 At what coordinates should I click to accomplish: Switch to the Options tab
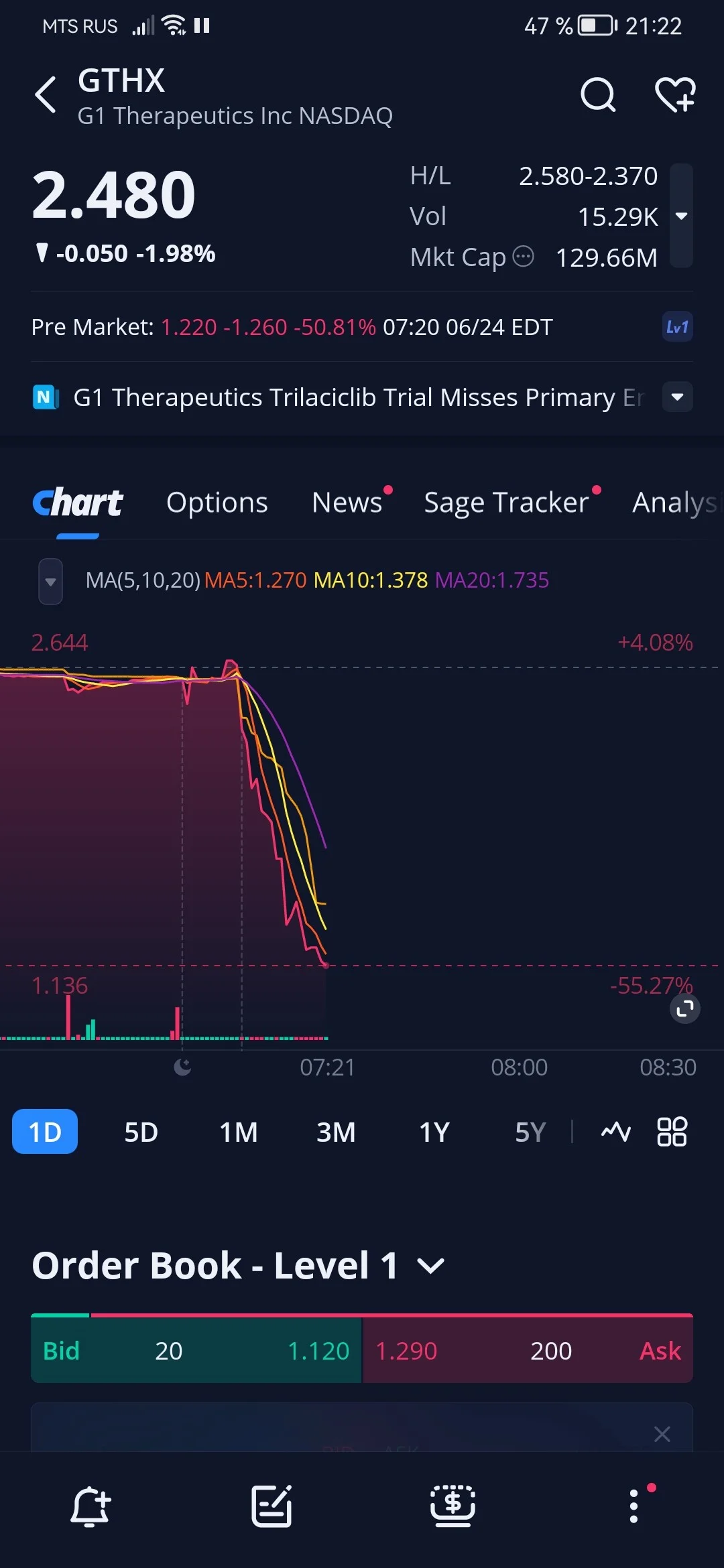pos(217,503)
